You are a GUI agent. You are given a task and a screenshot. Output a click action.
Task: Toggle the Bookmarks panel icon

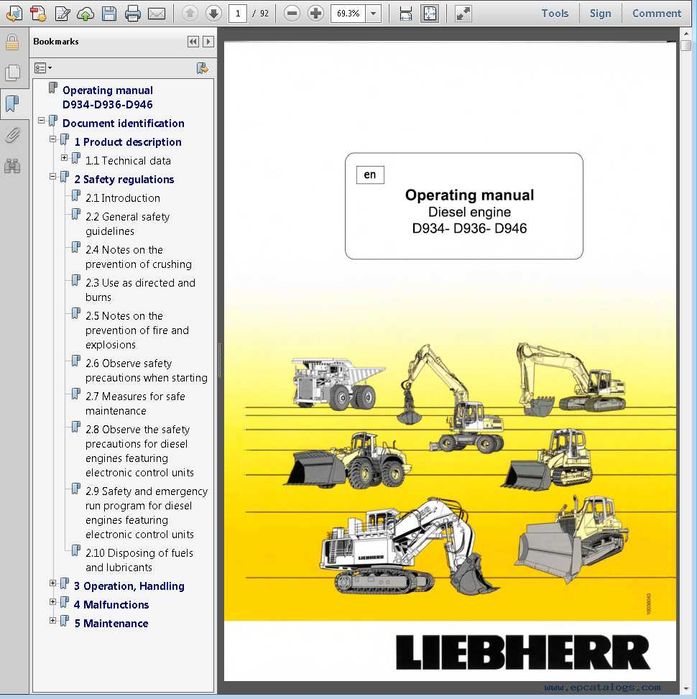click(12, 103)
